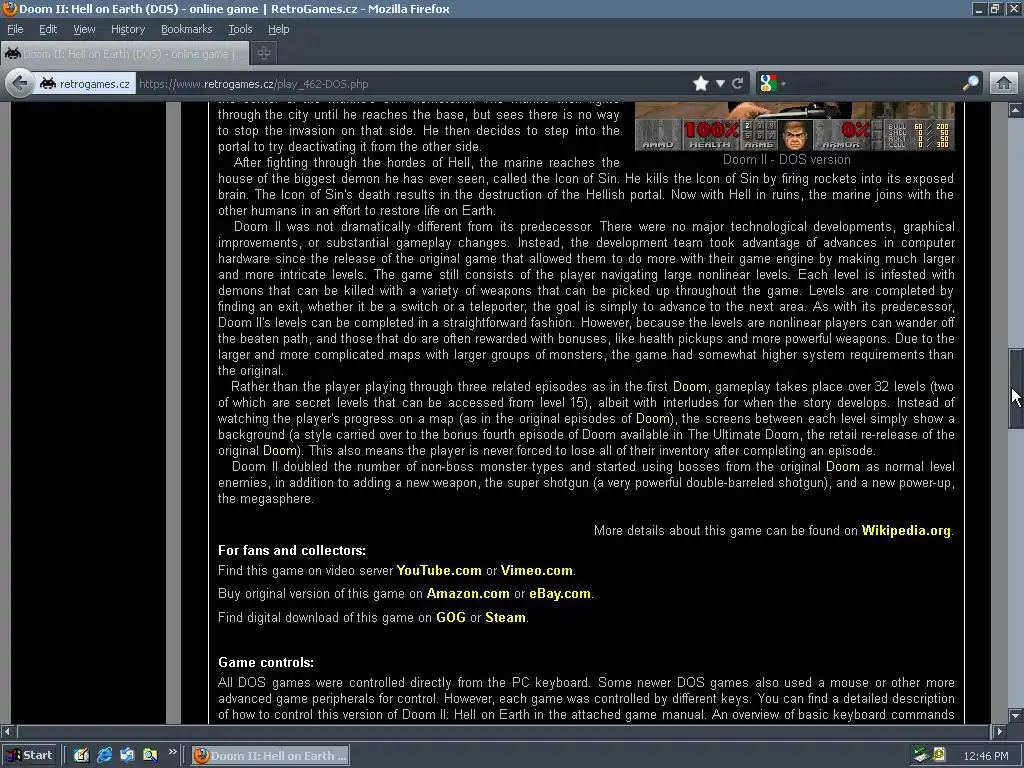This screenshot has height=768, width=1024.
Task: Click the vertical scrollbar down arrow
Action: pos(1015,715)
